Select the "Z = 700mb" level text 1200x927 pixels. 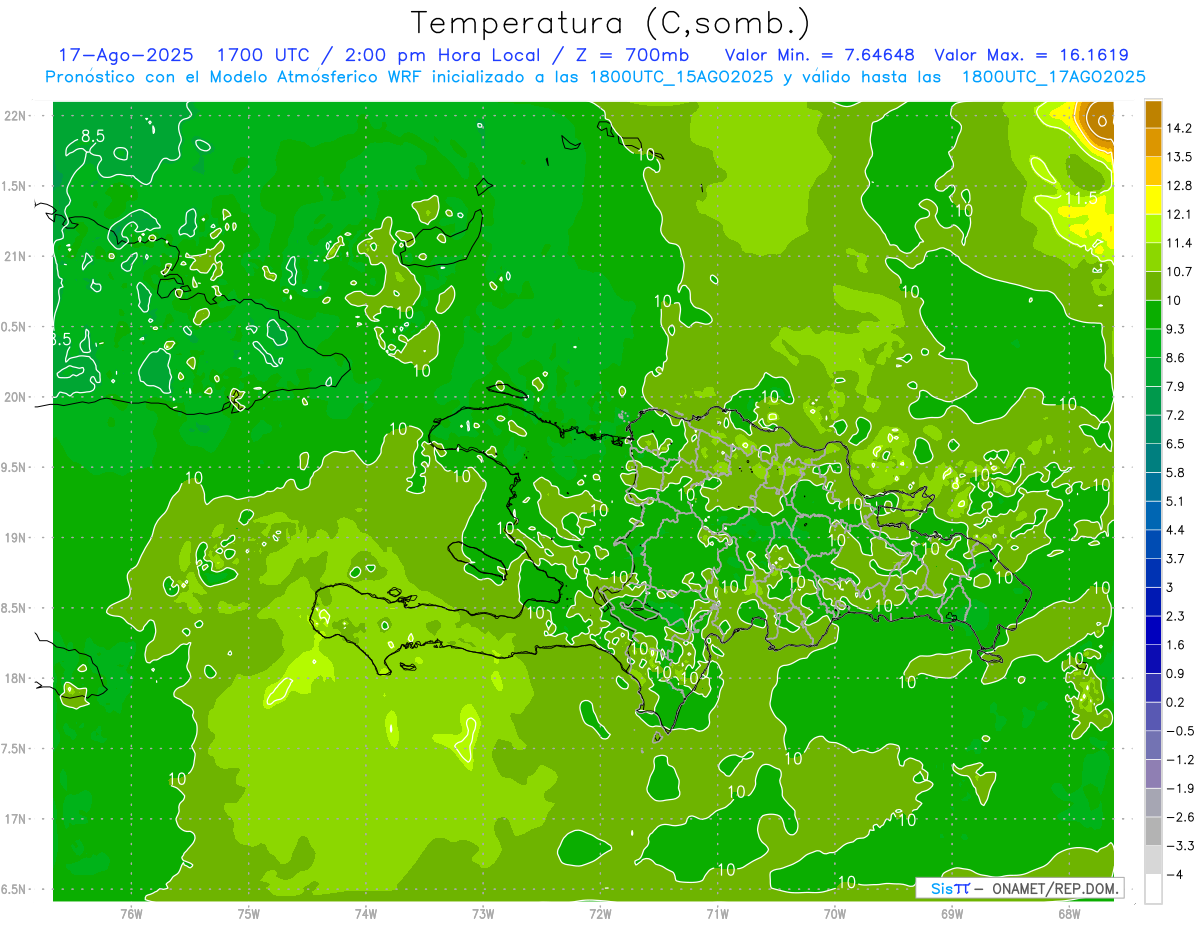tap(628, 55)
